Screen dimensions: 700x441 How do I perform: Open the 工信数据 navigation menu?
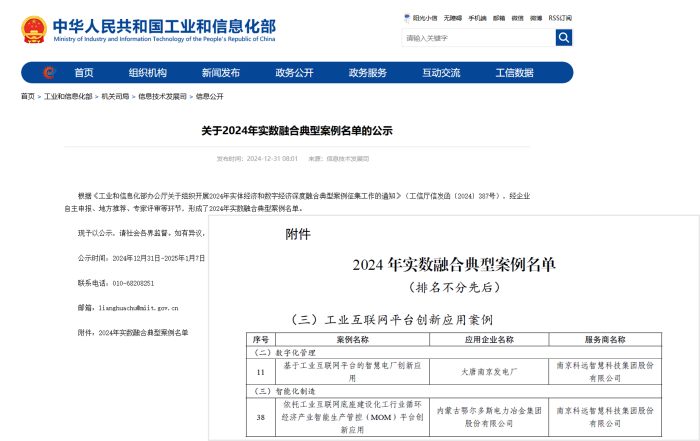coord(514,73)
